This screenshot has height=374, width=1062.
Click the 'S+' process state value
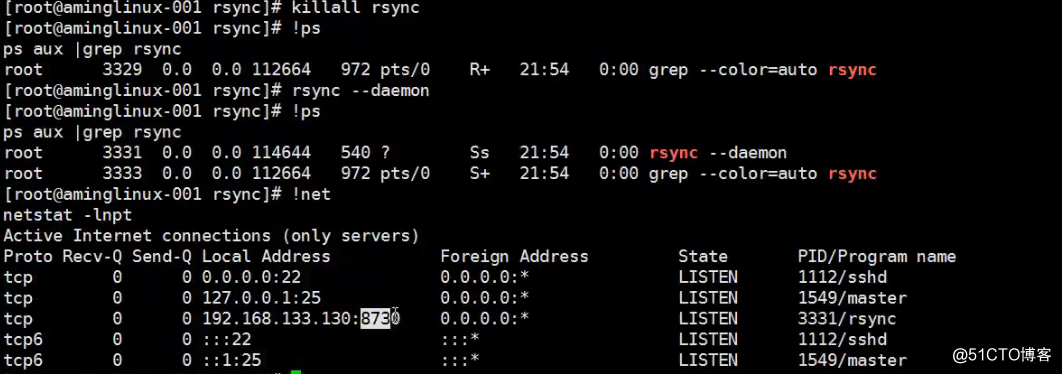(x=480, y=174)
